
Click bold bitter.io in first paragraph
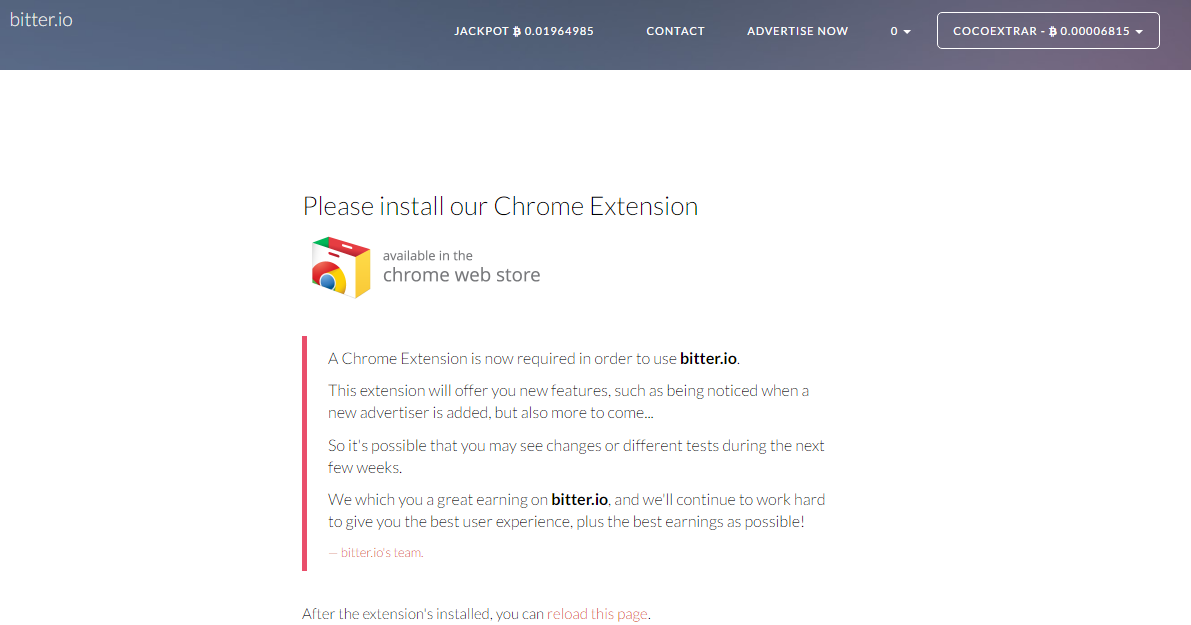(708, 358)
